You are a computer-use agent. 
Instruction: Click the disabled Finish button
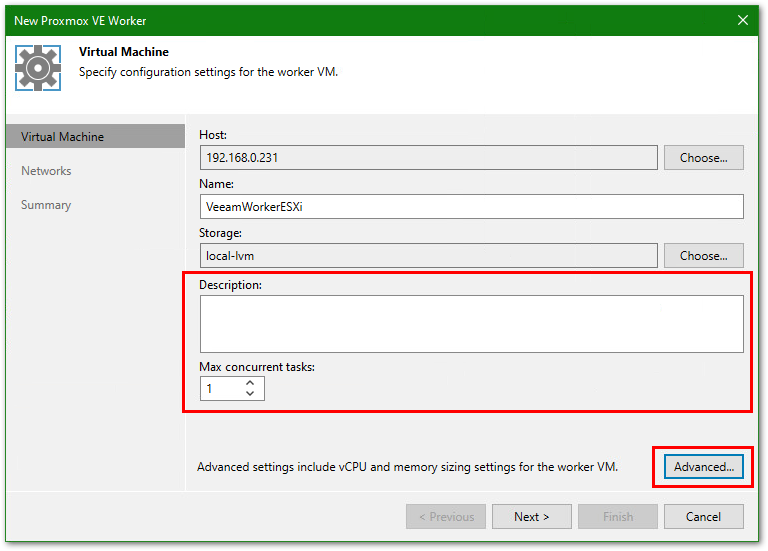pos(618,517)
